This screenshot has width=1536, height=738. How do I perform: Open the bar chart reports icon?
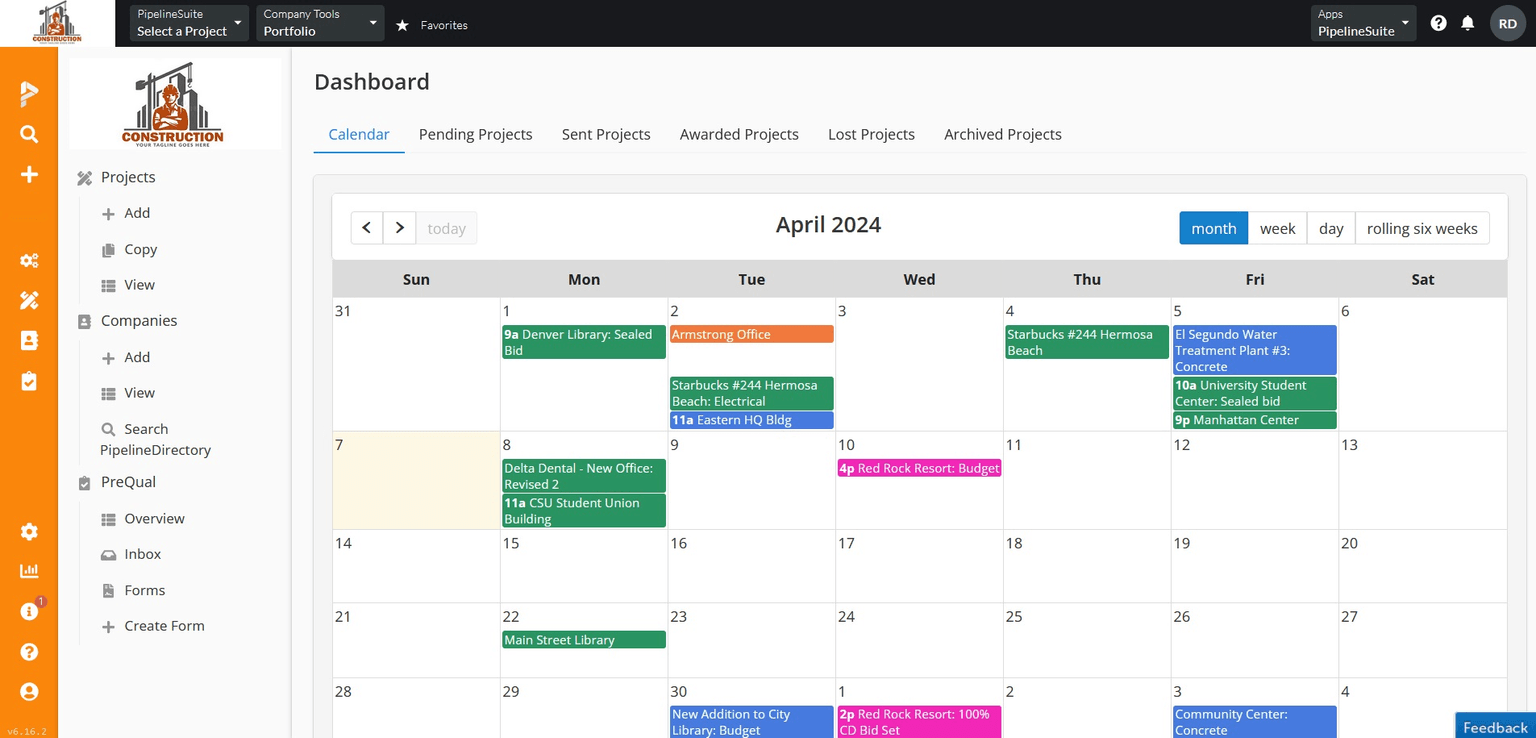coord(29,571)
